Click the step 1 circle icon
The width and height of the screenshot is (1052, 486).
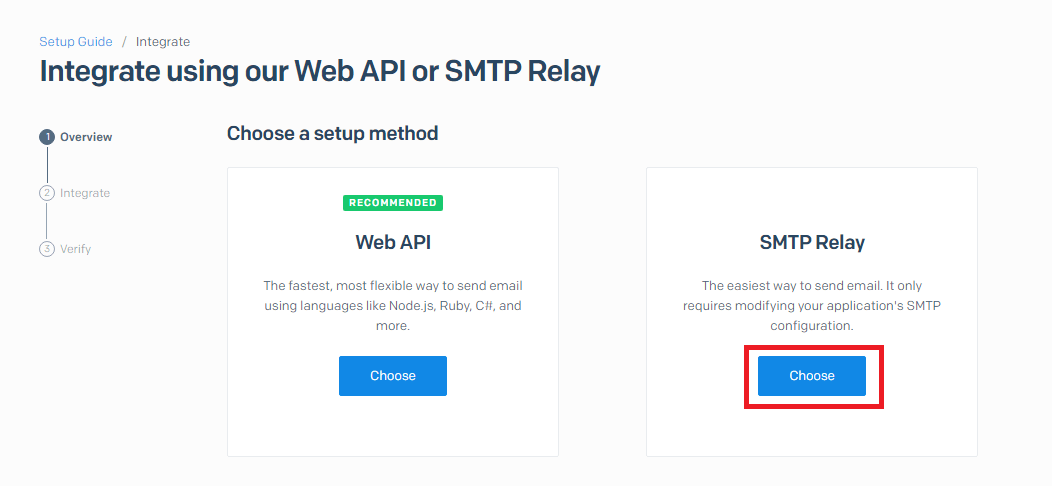pos(47,138)
